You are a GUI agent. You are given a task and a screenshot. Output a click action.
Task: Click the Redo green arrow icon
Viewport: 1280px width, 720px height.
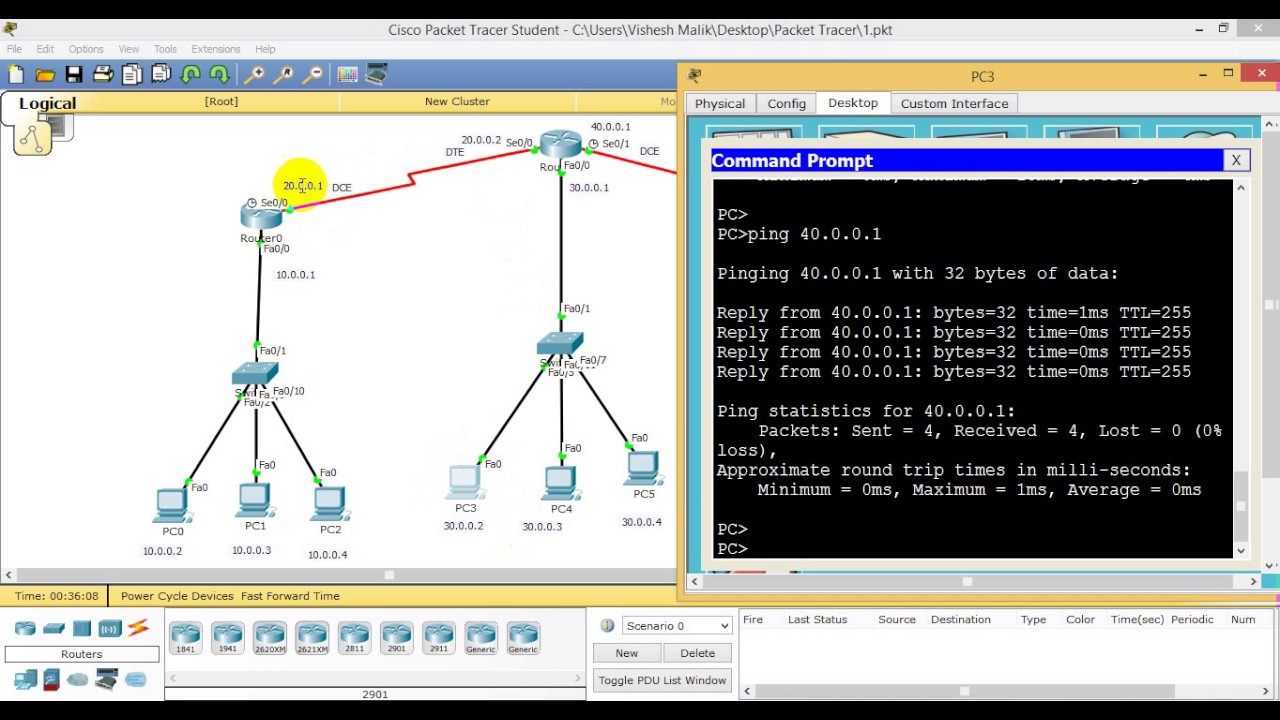click(219, 74)
